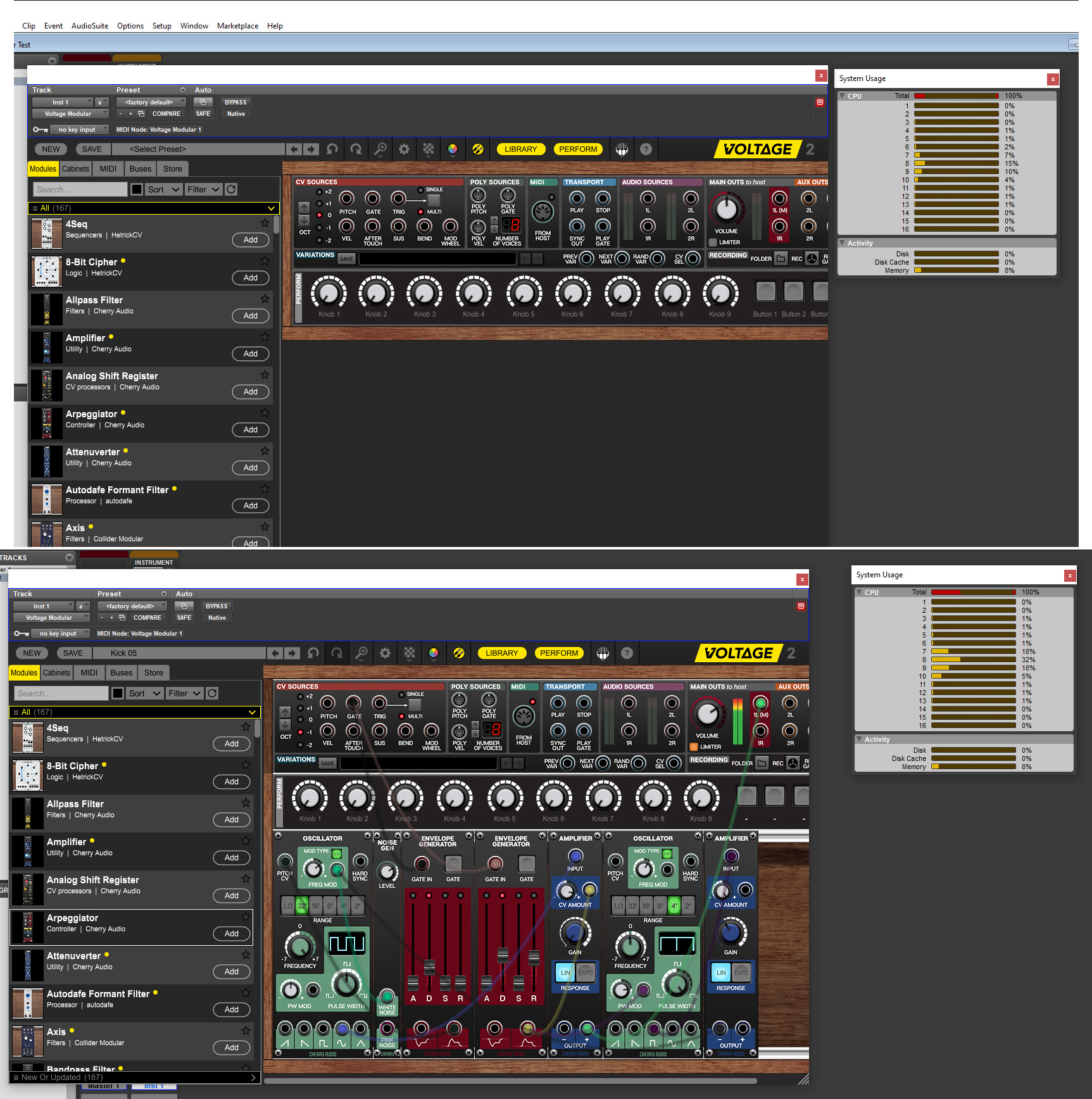Open the AudioSuite menu
1092x1099 pixels.
[90, 26]
